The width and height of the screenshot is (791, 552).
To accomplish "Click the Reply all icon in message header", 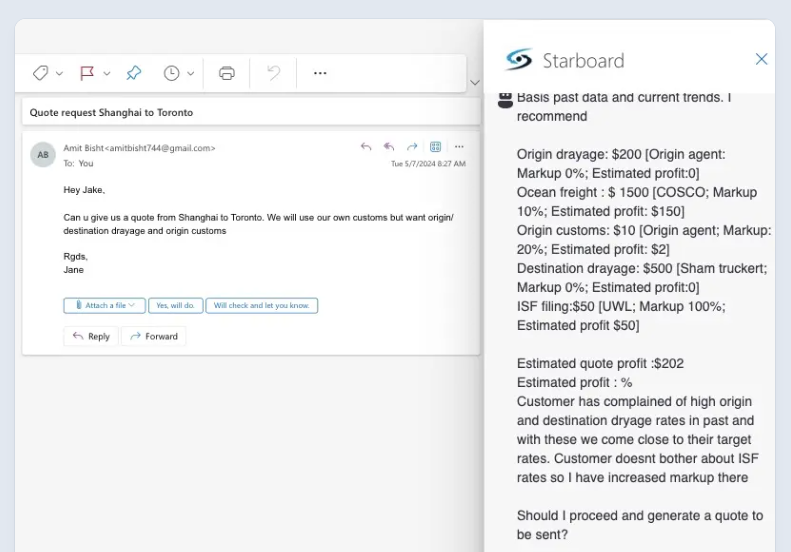I will point(388,147).
